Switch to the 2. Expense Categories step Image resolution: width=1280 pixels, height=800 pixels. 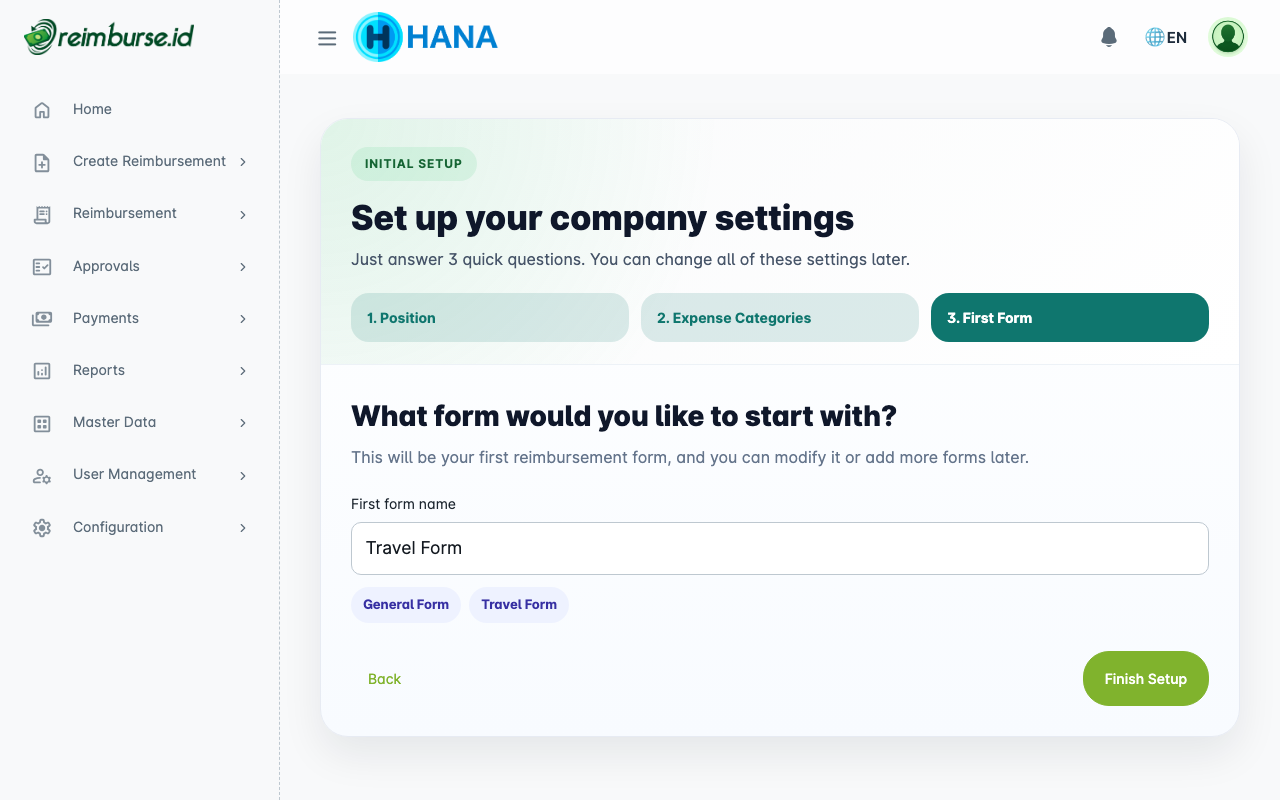(779, 317)
